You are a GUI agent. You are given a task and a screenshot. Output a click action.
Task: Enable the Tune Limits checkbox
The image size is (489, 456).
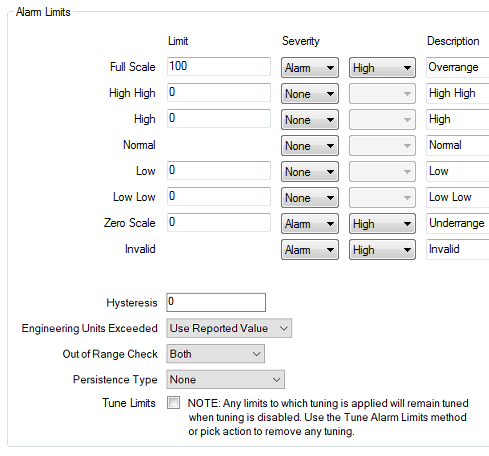click(173, 402)
